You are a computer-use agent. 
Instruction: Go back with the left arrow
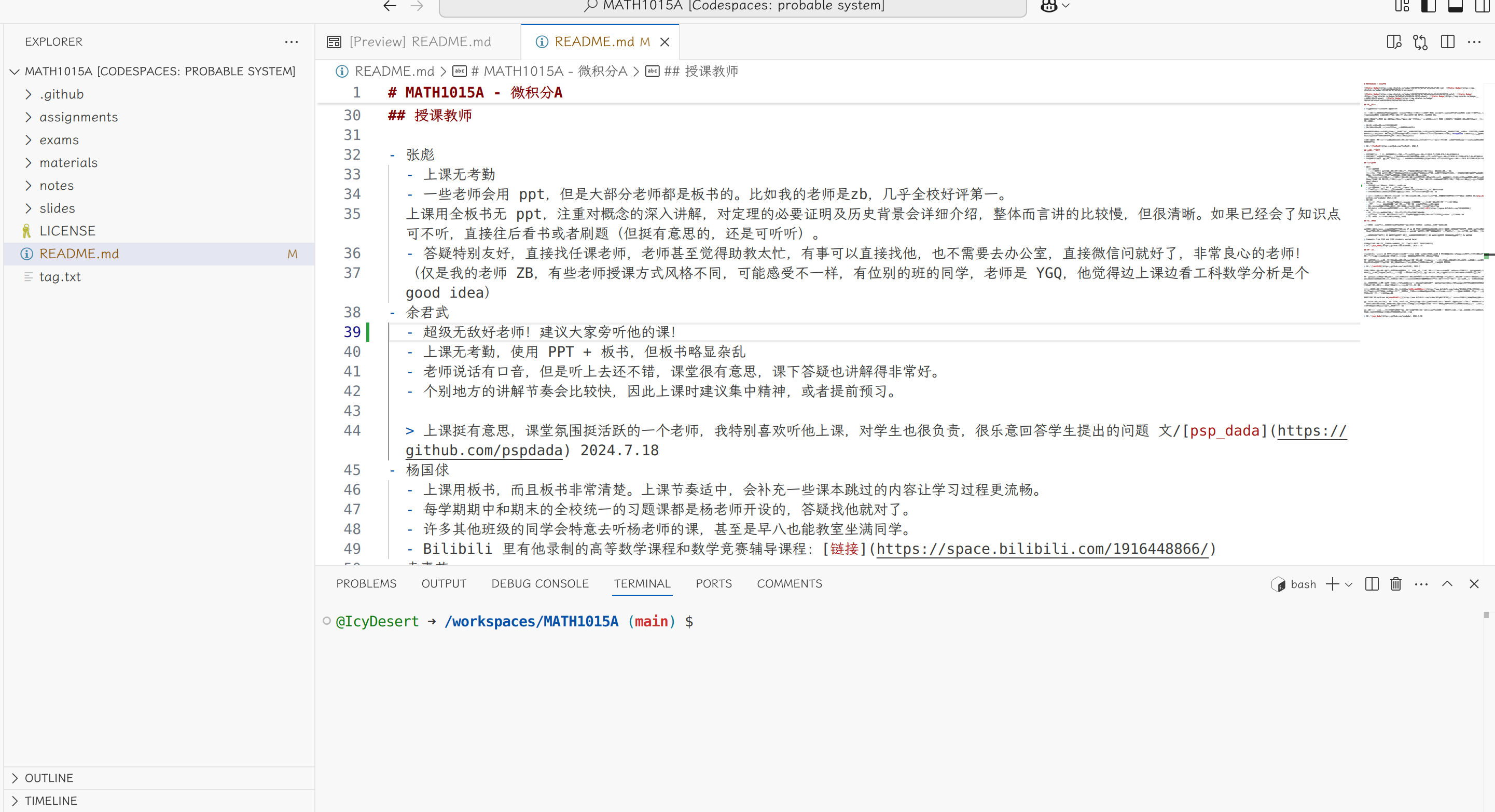[390, 6]
